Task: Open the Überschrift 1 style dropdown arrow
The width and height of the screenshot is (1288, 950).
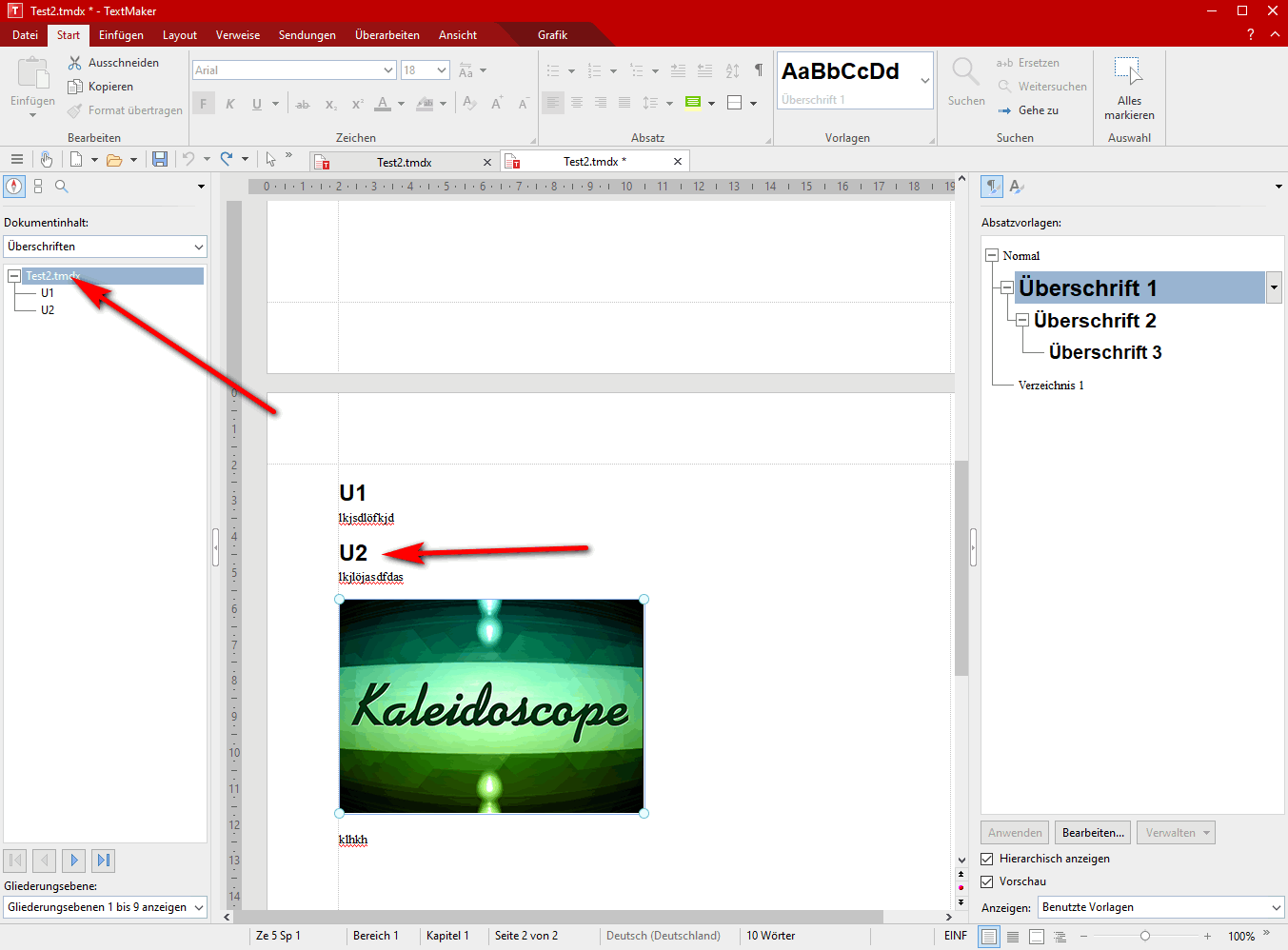Action: tap(1274, 287)
